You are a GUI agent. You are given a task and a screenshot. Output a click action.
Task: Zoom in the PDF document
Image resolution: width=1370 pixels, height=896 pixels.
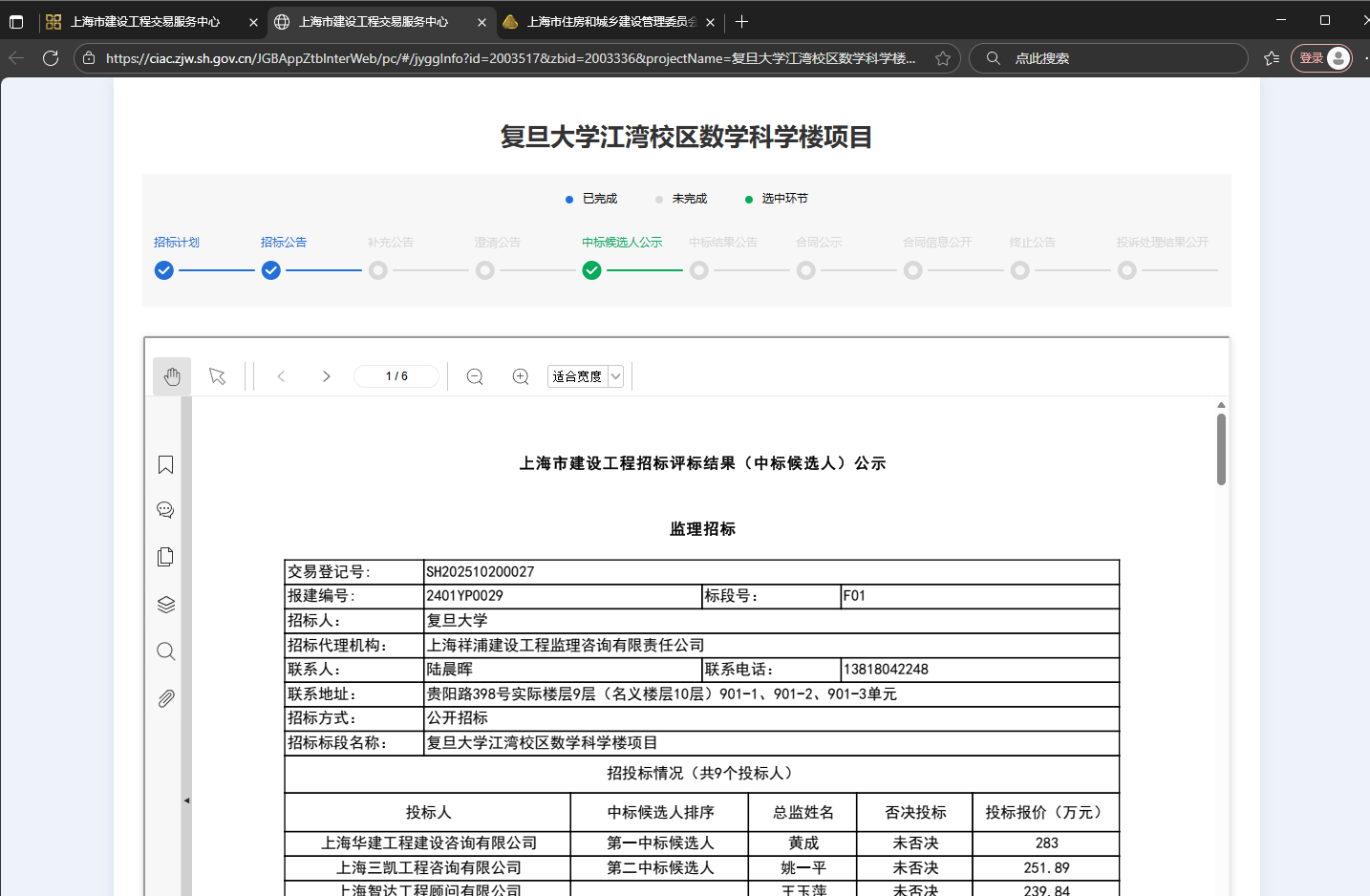coord(521,376)
